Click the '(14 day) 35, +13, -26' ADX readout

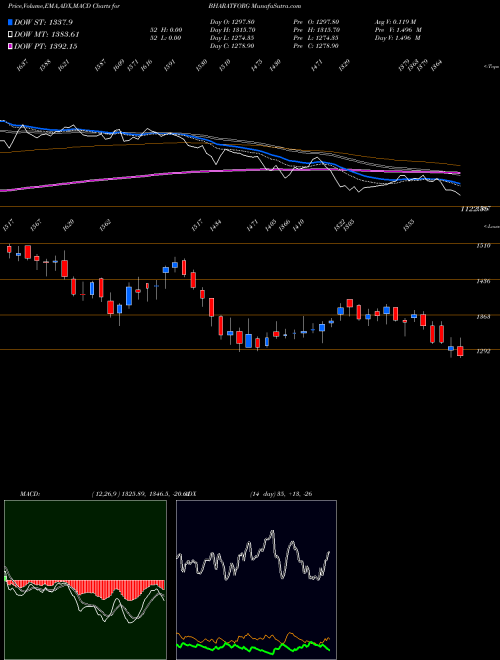tap(281, 494)
